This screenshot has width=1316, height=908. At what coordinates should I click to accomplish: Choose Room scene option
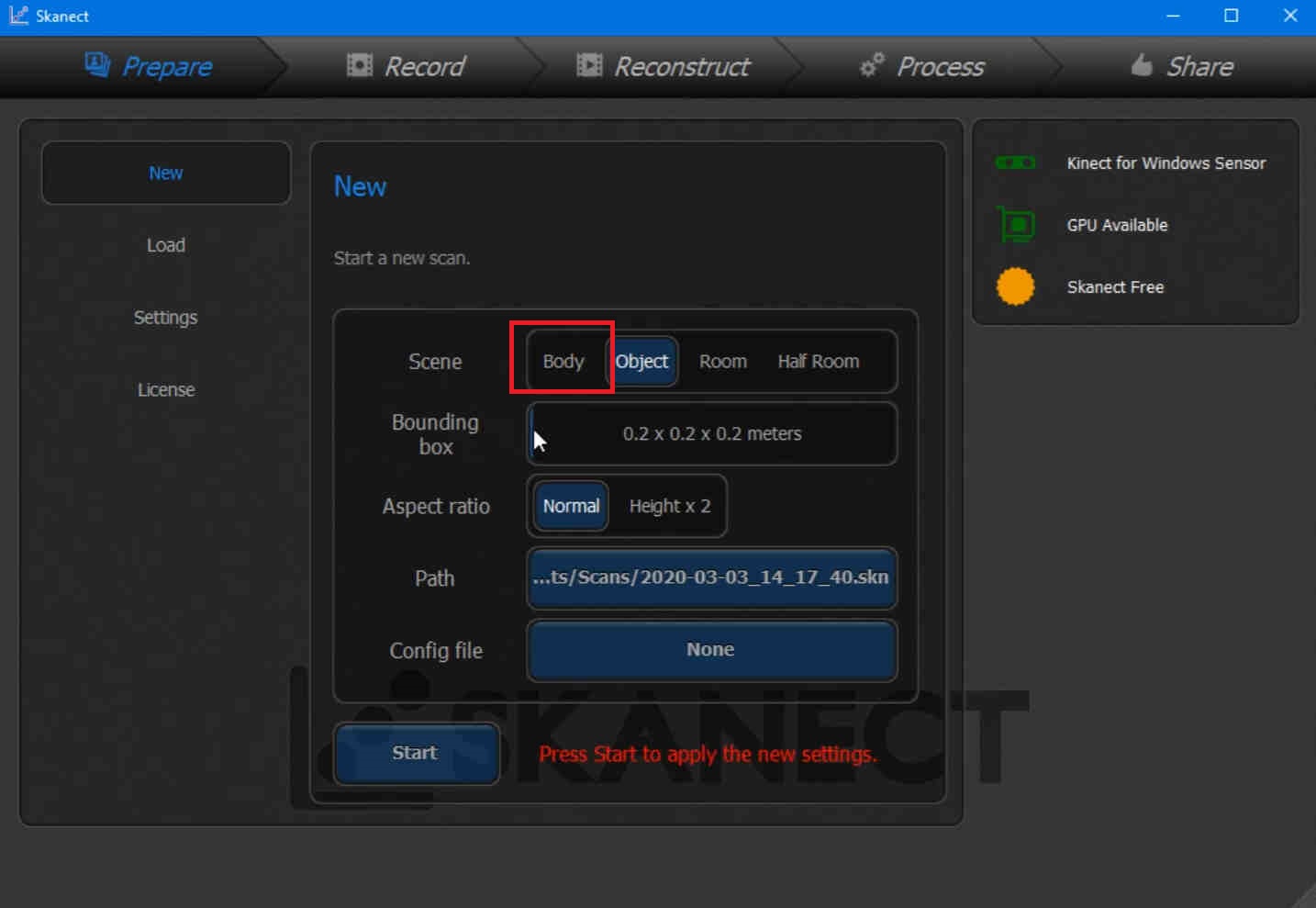pyautogui.click(x=723, y=362)
